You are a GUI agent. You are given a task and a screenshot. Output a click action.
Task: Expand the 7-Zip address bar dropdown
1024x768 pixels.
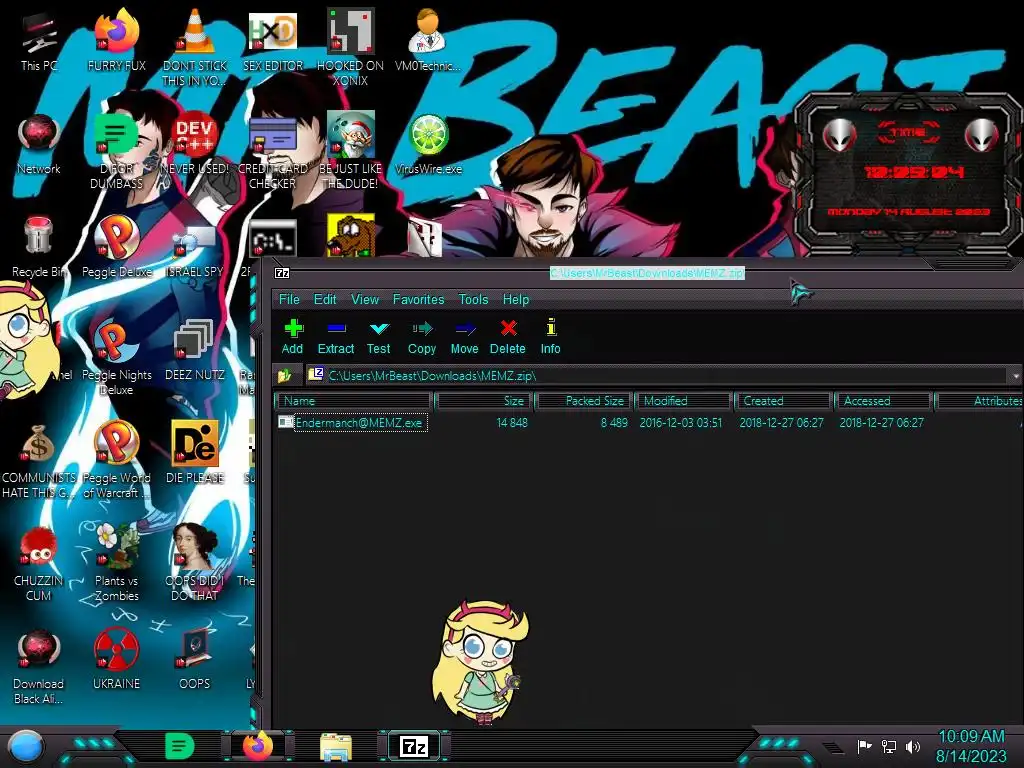[1016, 376]
